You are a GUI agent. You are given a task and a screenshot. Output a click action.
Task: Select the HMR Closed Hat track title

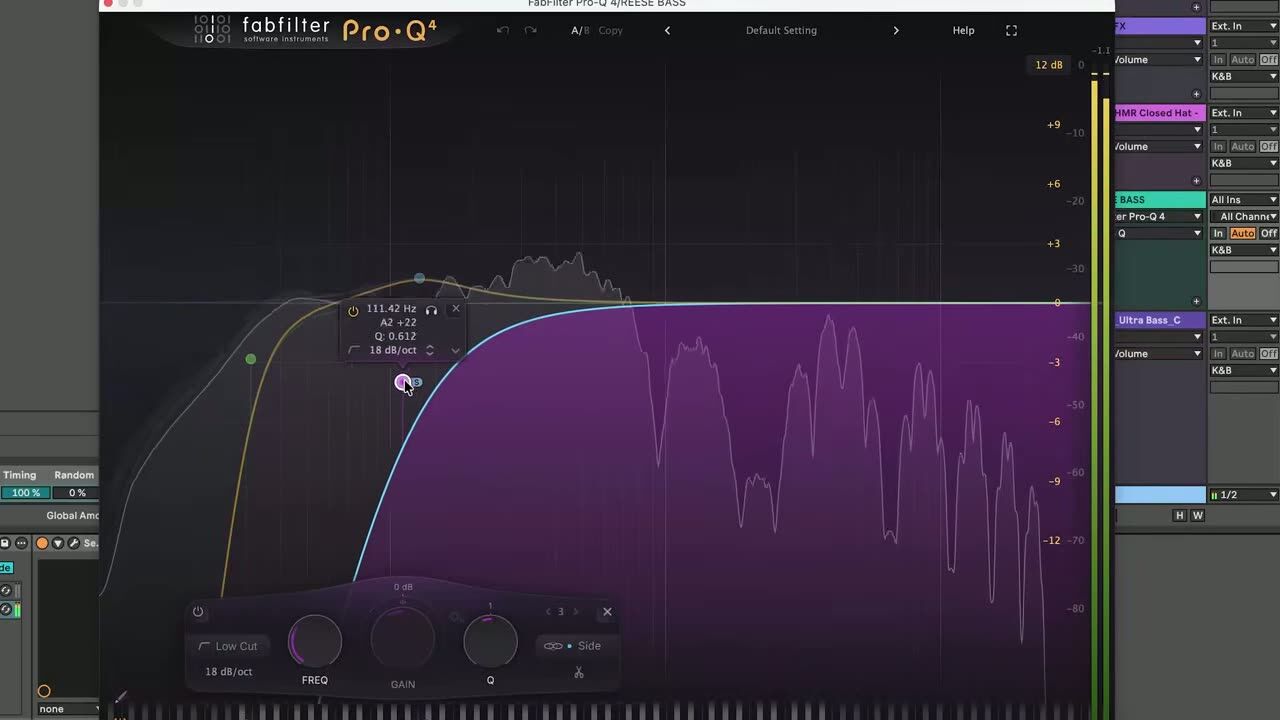click(x=1160, y=113)
